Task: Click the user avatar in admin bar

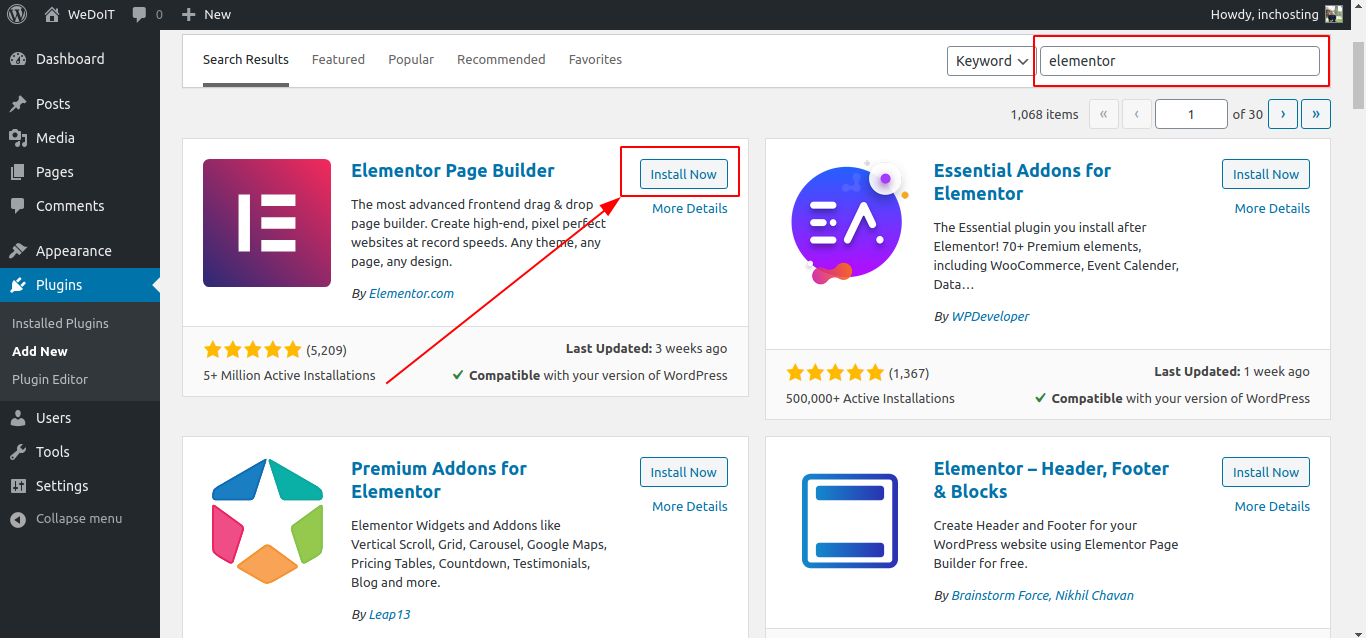Action: pos(1334,14)
